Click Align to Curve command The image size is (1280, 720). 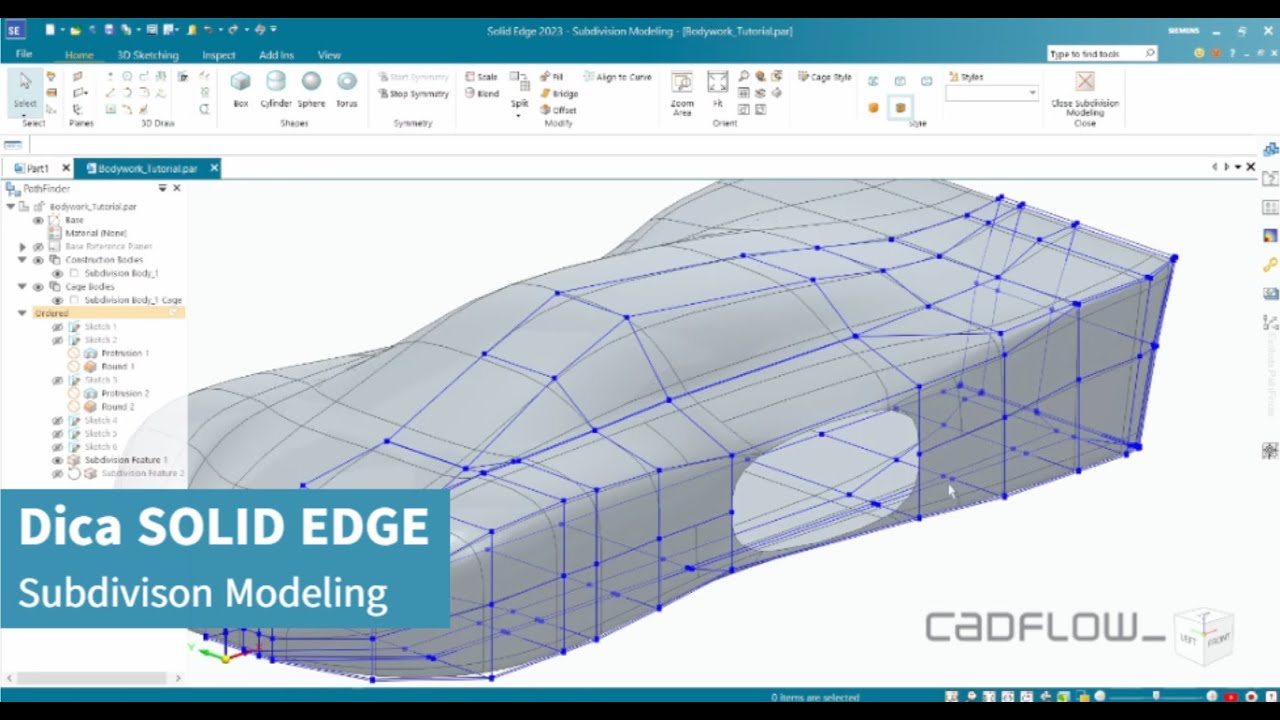click(617, 77)
